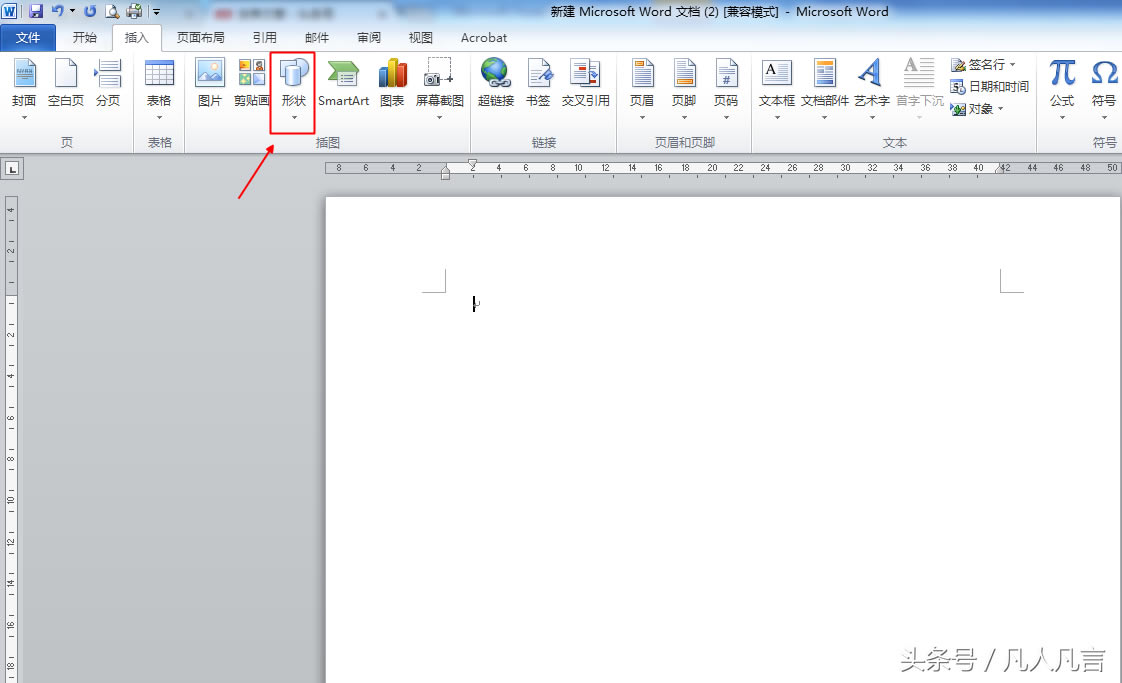Open the 剪贴画 clip art icon

pyautogui.click(x=252, y=83)
